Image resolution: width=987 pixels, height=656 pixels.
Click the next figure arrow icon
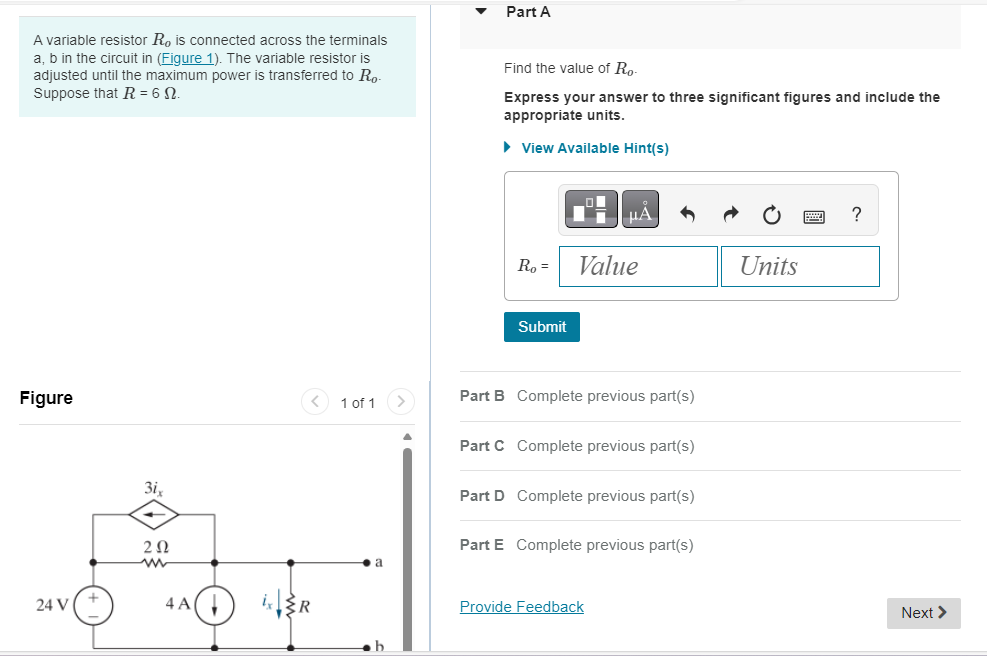pos(400,402)
